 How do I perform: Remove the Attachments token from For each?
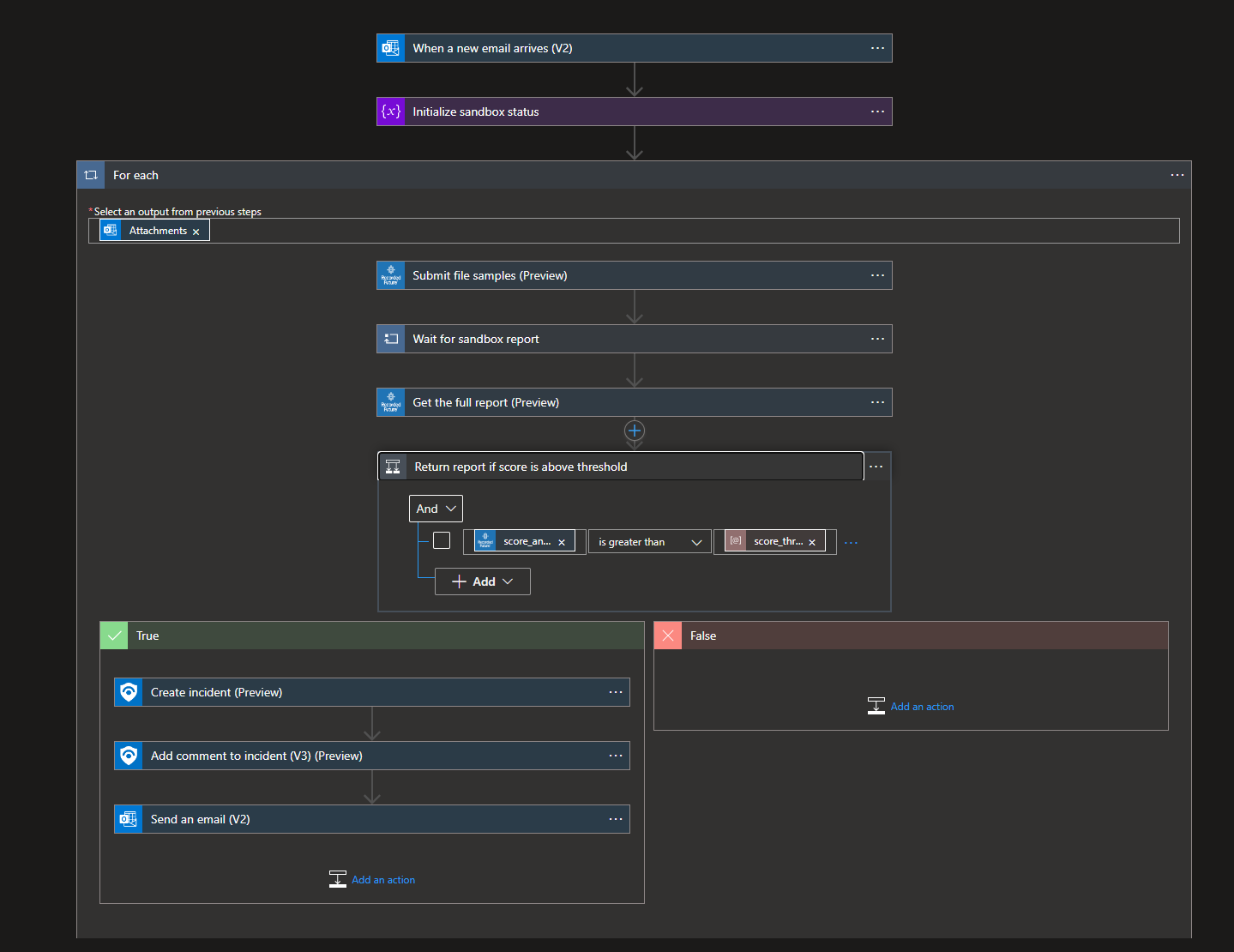pyautogui.click(x=196, y=232)
